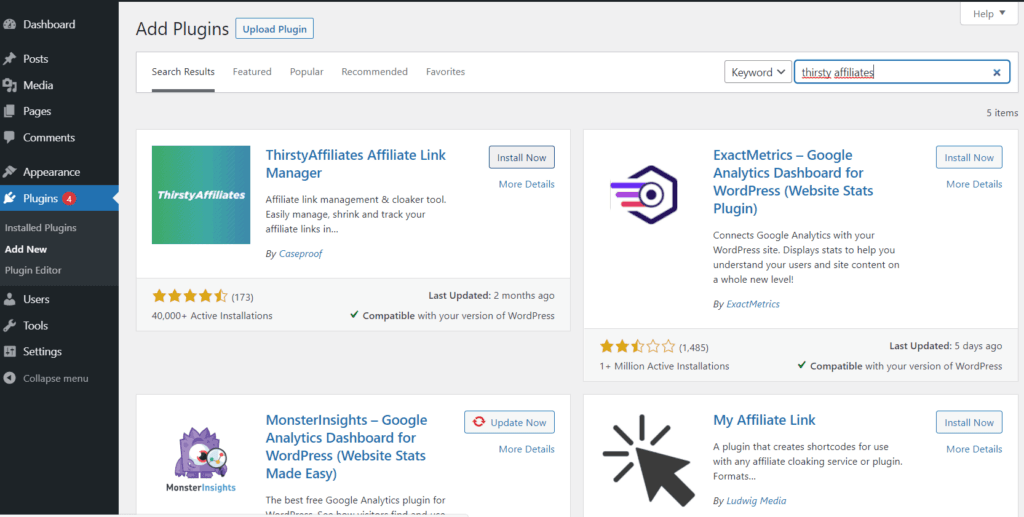
Task: Click 'Last Updated: 2 months ago' text
Action: click(491, 296)
